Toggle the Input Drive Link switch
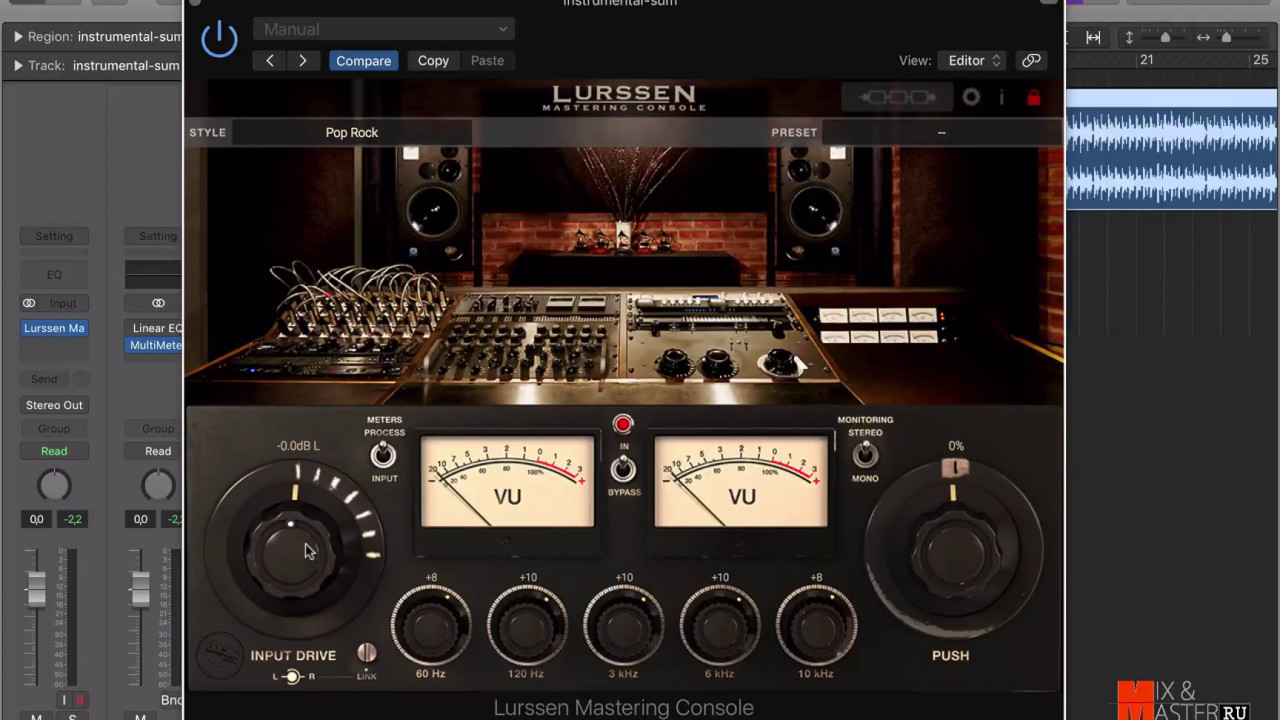 point(367,653)
